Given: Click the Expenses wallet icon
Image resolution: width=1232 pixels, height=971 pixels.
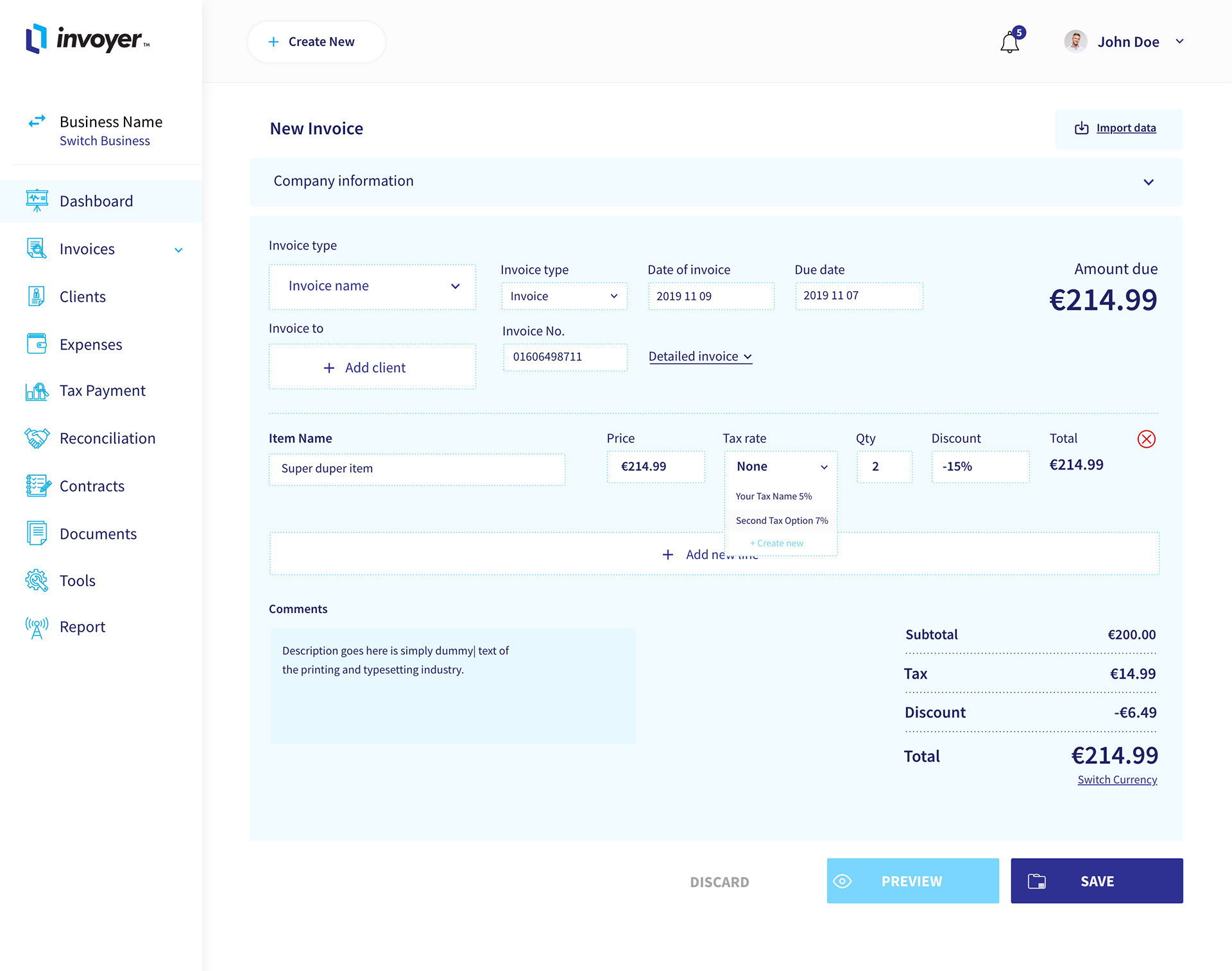Looking at the screenshot, I should tap(37, 344).
